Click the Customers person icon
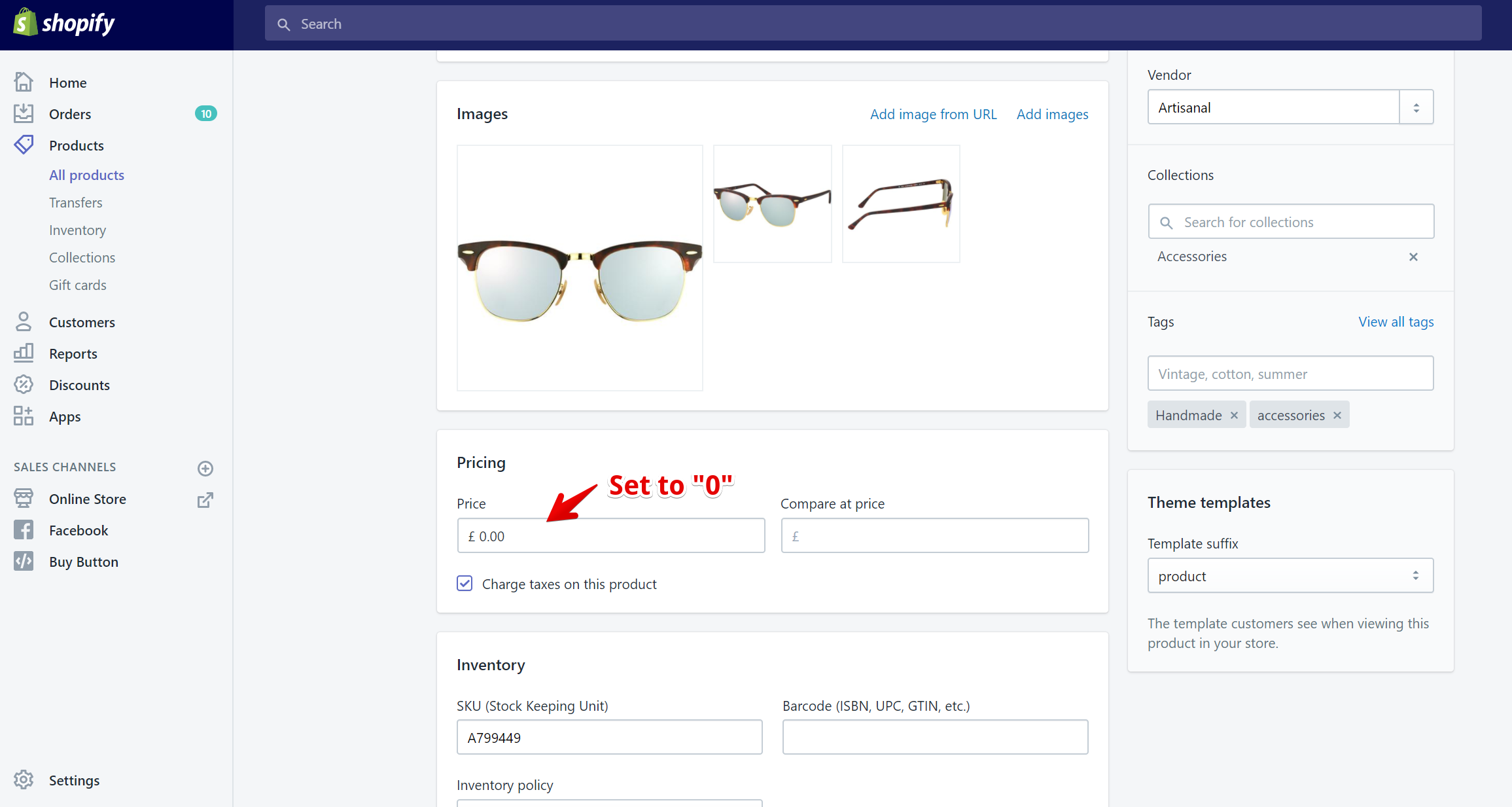1512x807 pixels. pyautogui.click(x=24, y=322)
